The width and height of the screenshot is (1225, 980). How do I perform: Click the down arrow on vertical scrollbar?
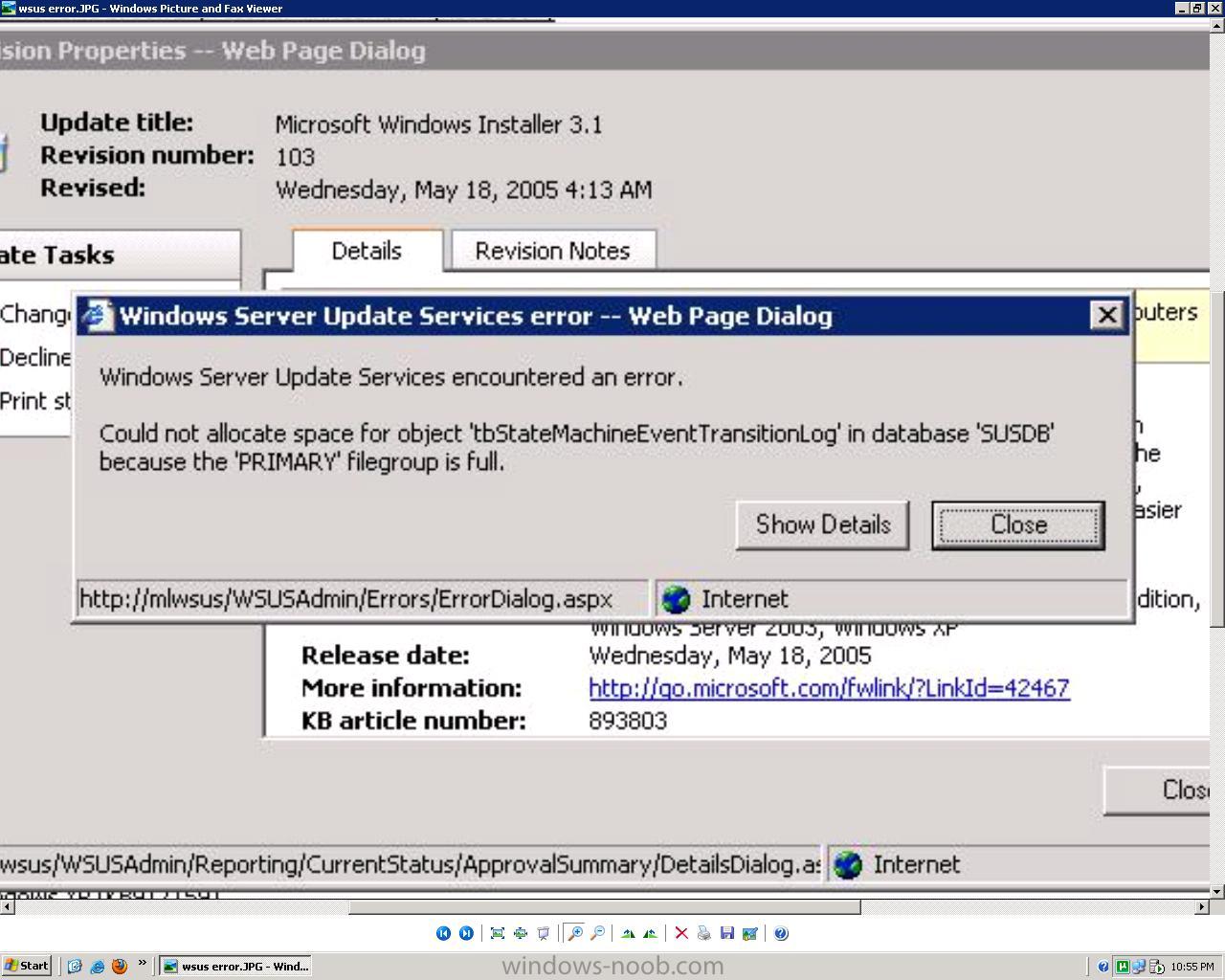click(x=1217, y=892)
